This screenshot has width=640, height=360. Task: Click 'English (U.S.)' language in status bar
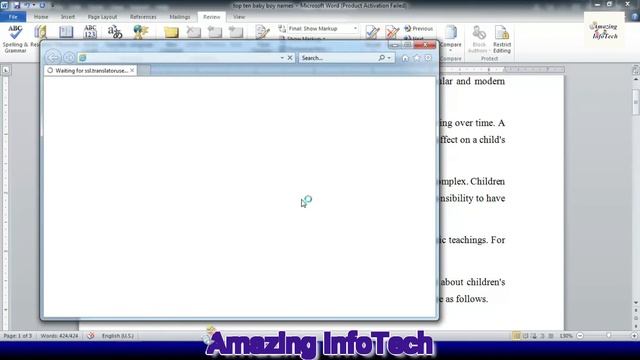(x=118, y=336)
